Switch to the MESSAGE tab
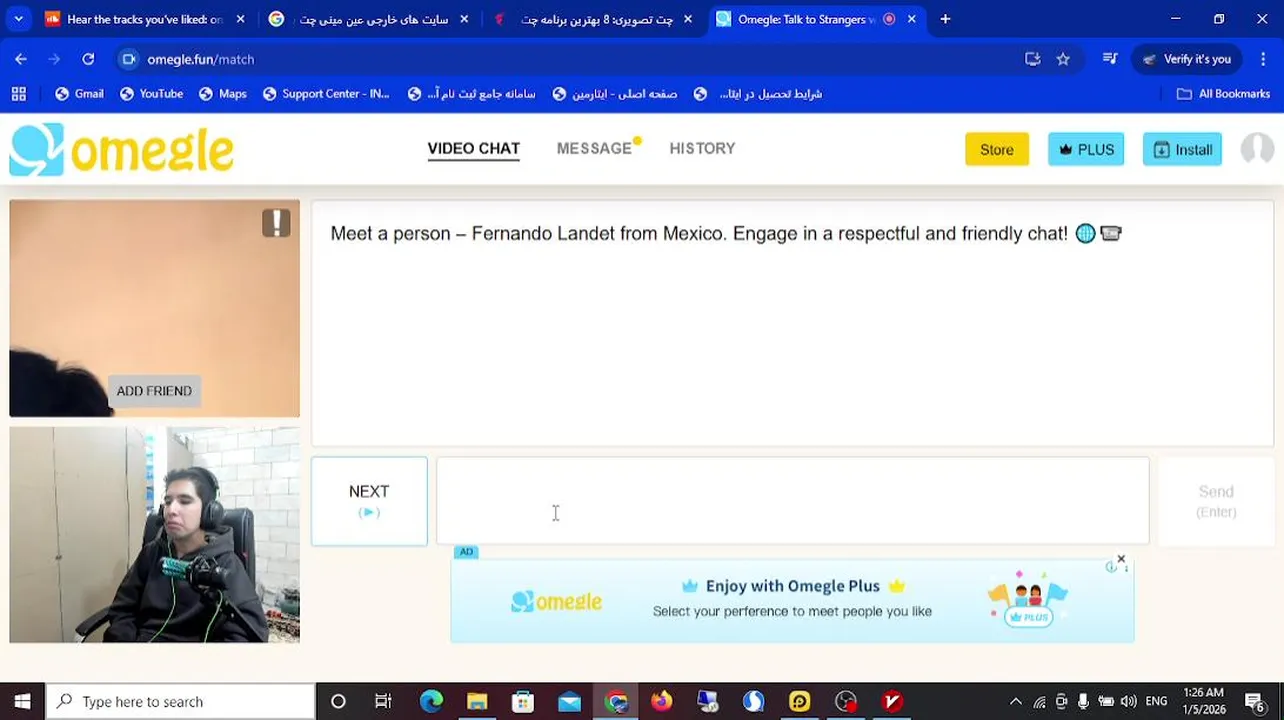Image resolution: width=1284 pixels, height=720 pixels. click(x=594, y=148)
